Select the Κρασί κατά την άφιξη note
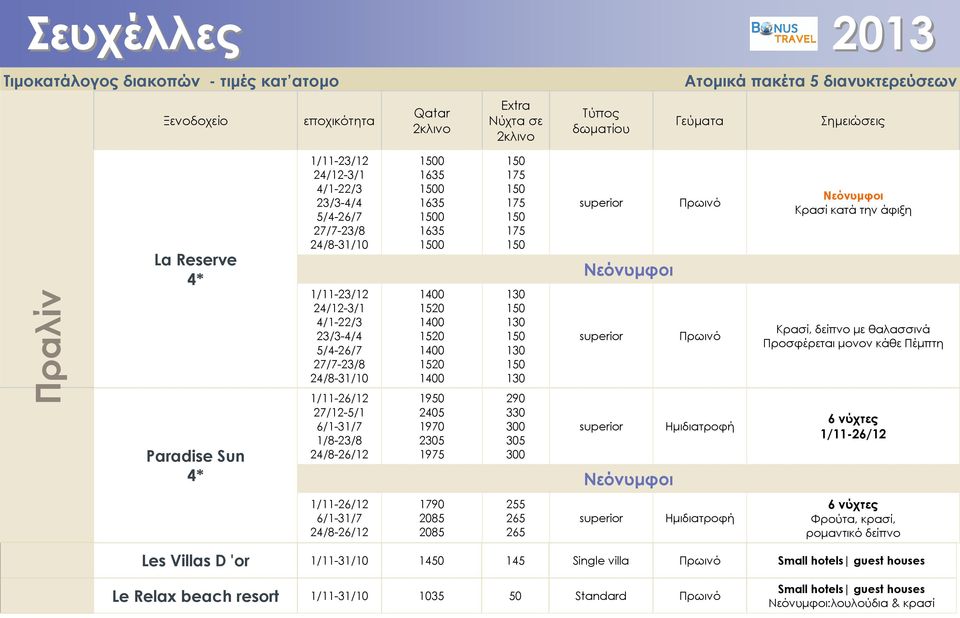The width and height of the screenshot is (960, 618). 853,210
